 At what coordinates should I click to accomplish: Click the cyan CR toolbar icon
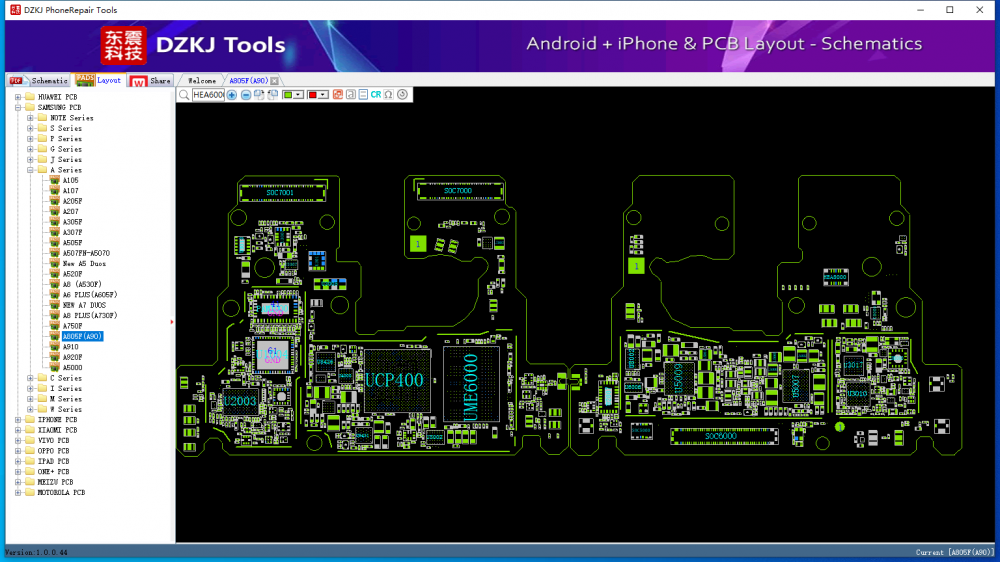coord(376,94)
